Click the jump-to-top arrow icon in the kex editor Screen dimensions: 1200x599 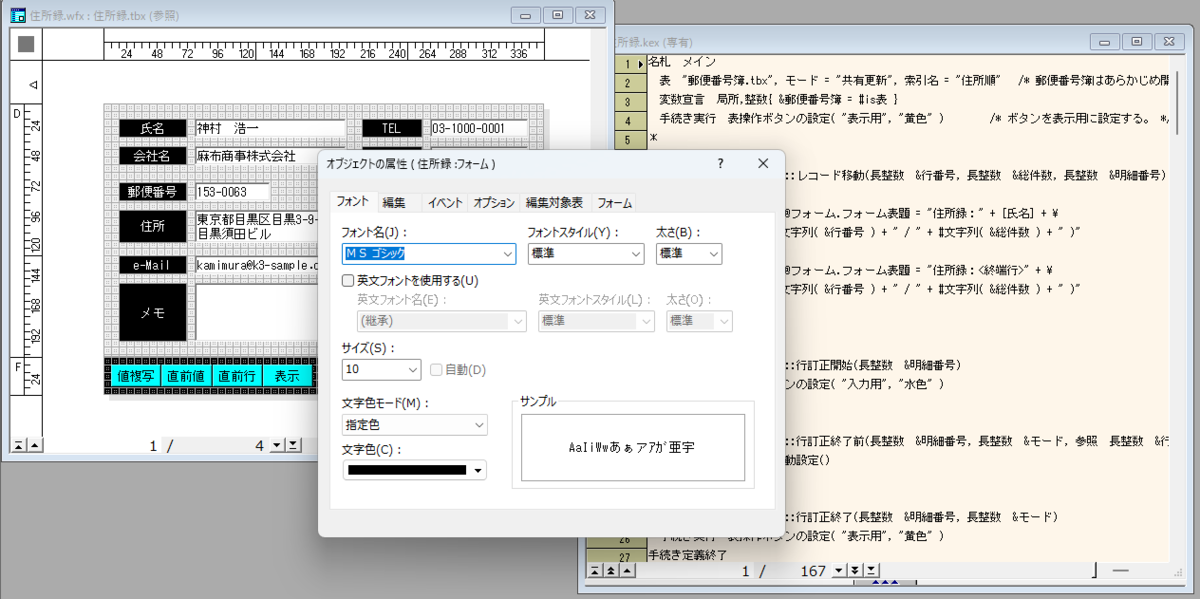tap(593, 571)
